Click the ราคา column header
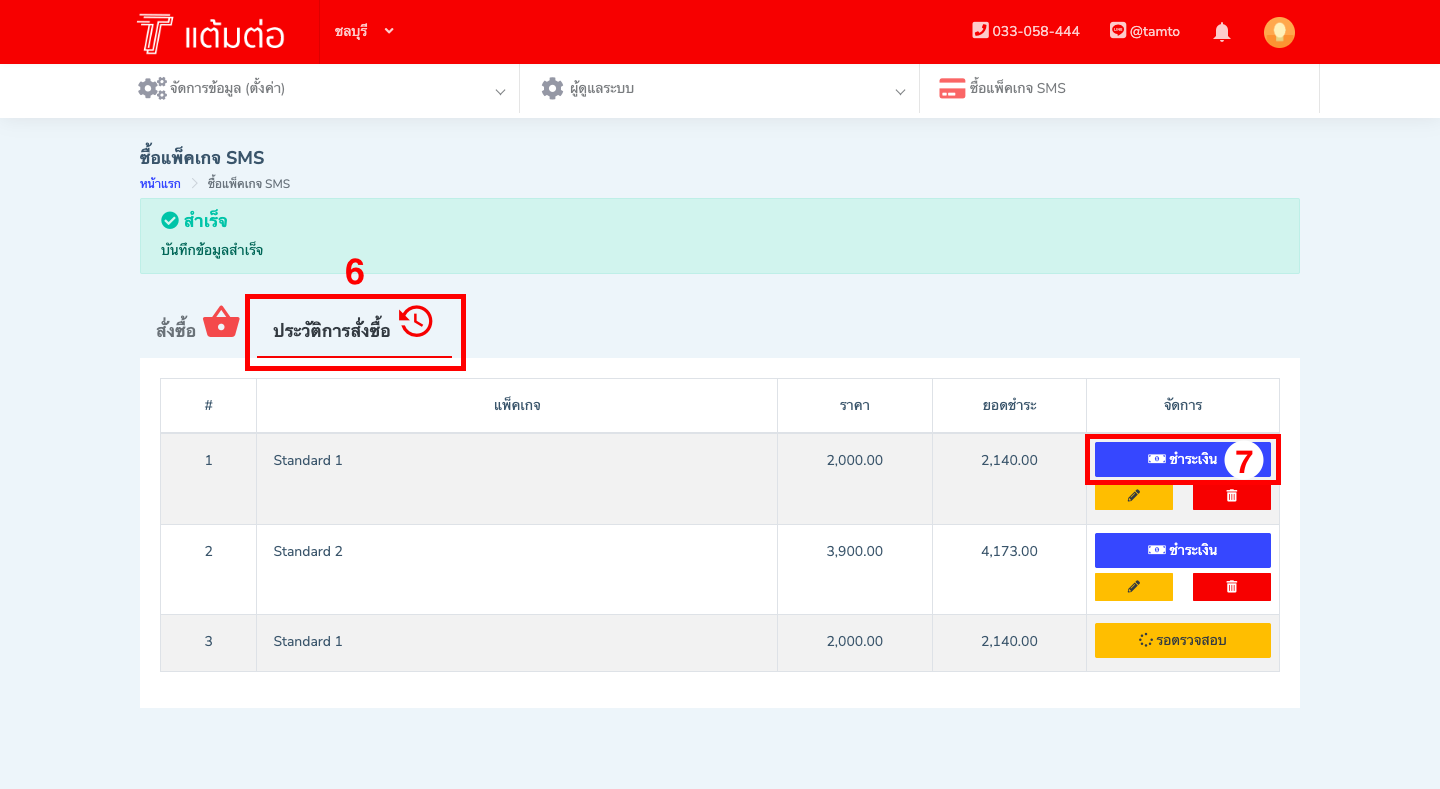The height and width of the screenshot is (789, 1440). (x=855, y=405)
